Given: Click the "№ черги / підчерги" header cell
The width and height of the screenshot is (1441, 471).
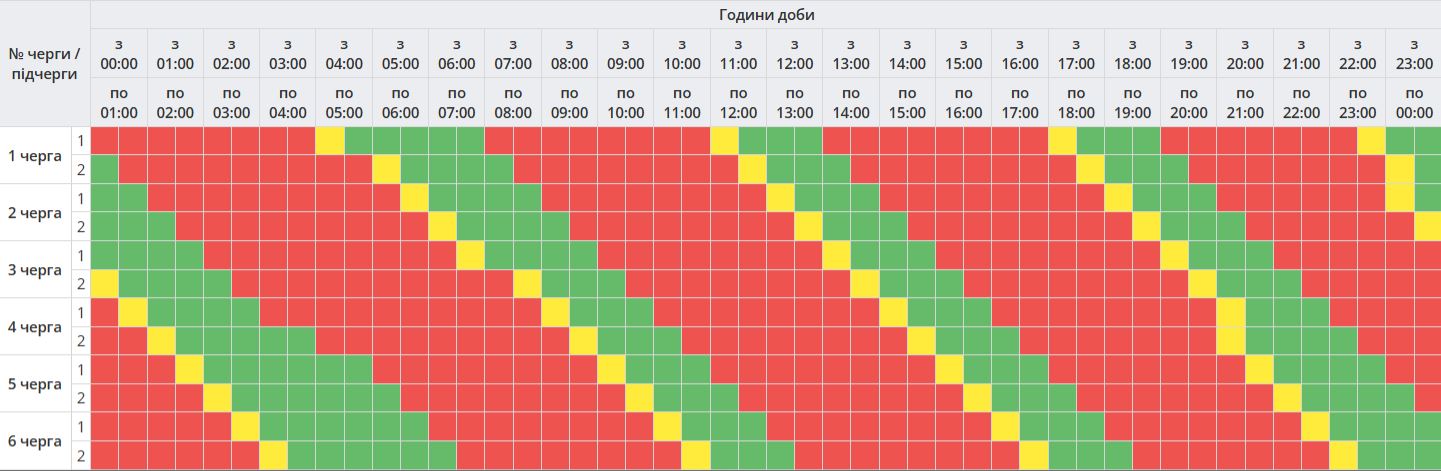Looking at the screenshot, I should pos(44,63).
